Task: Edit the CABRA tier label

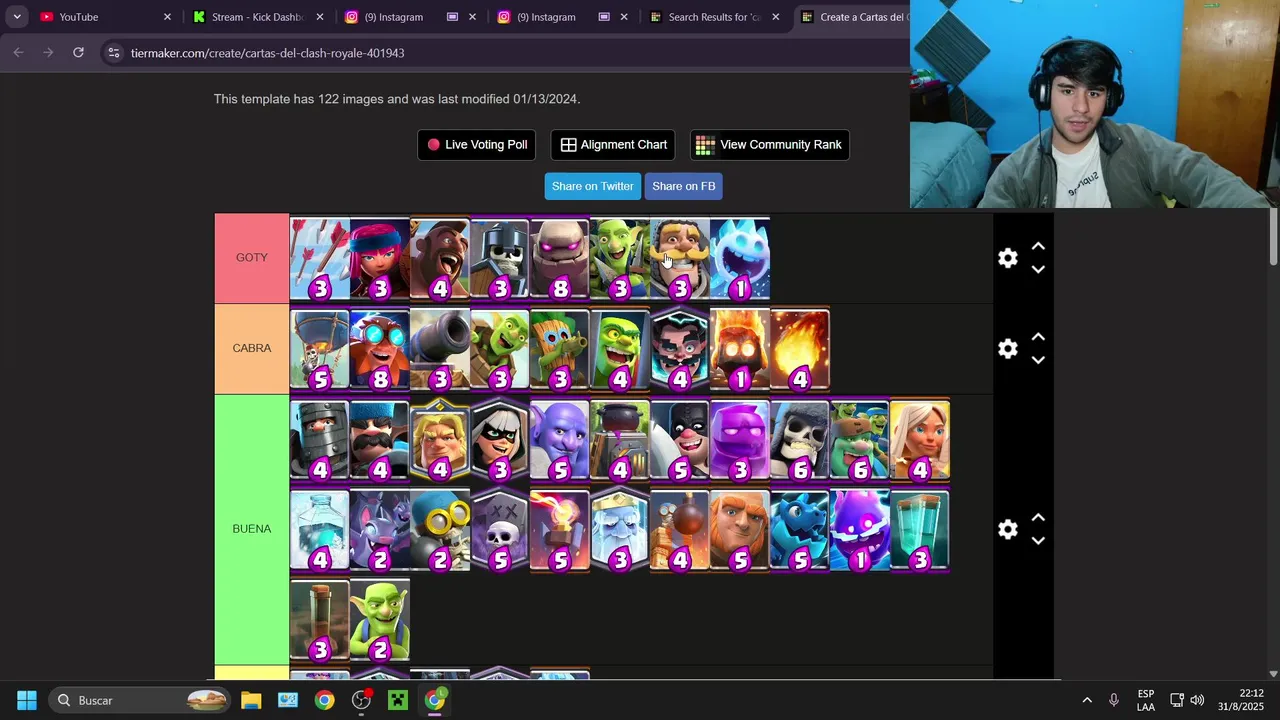Action: coord(252,348)
